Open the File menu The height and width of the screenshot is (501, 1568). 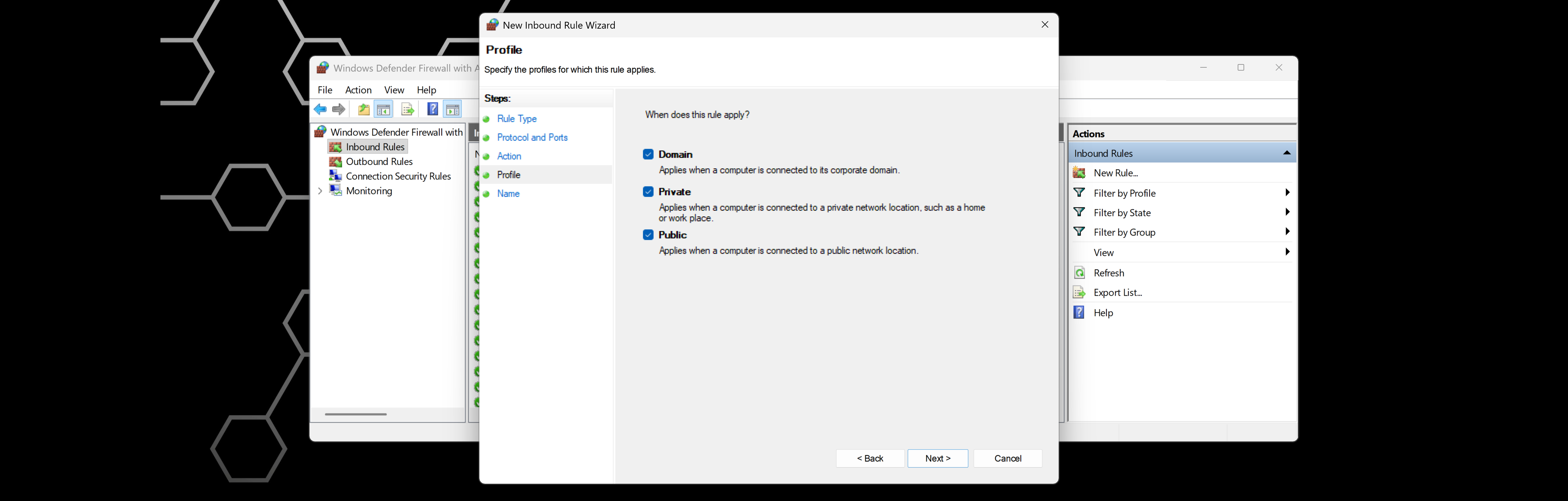325,90
